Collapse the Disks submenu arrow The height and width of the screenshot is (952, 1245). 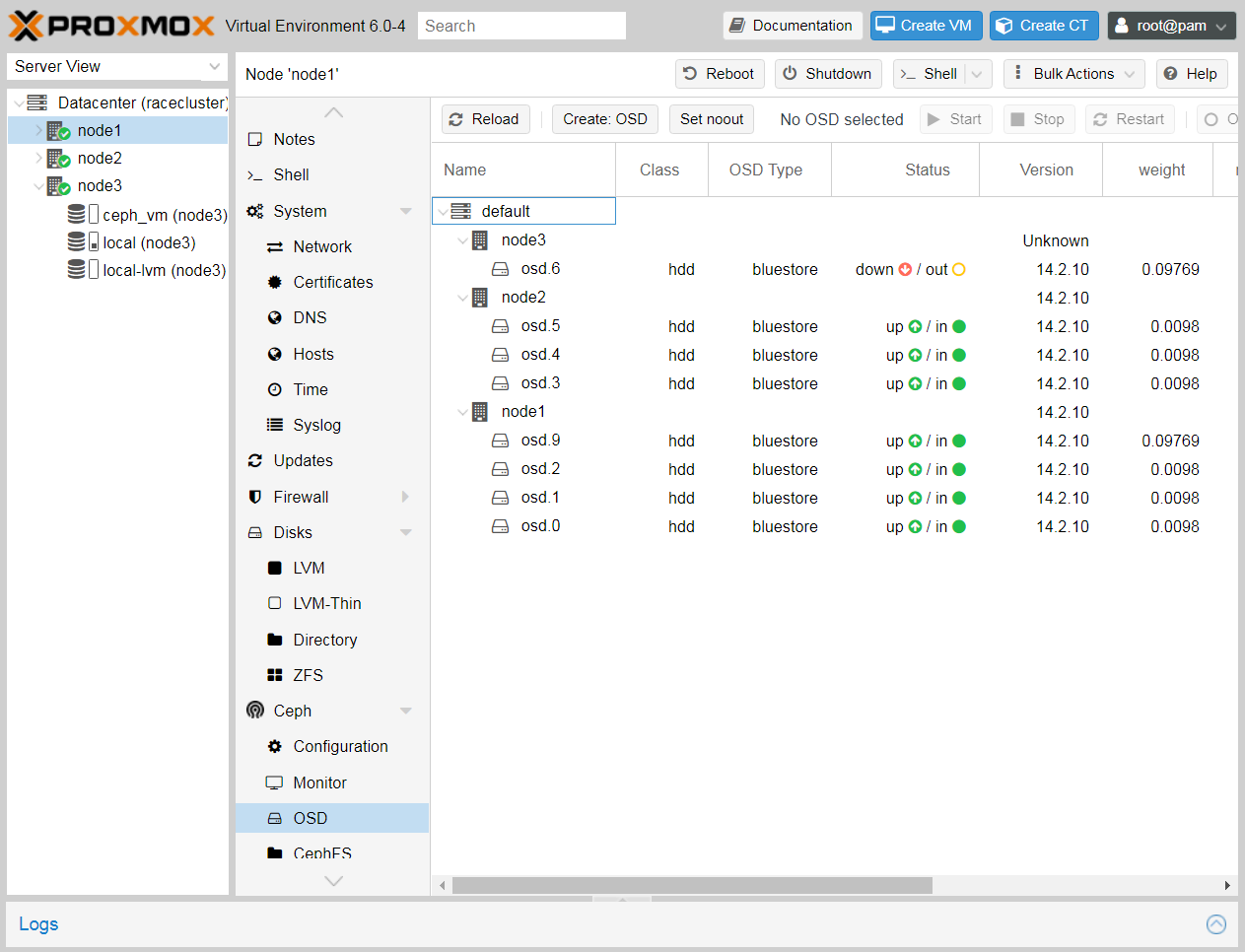[406, 532]
